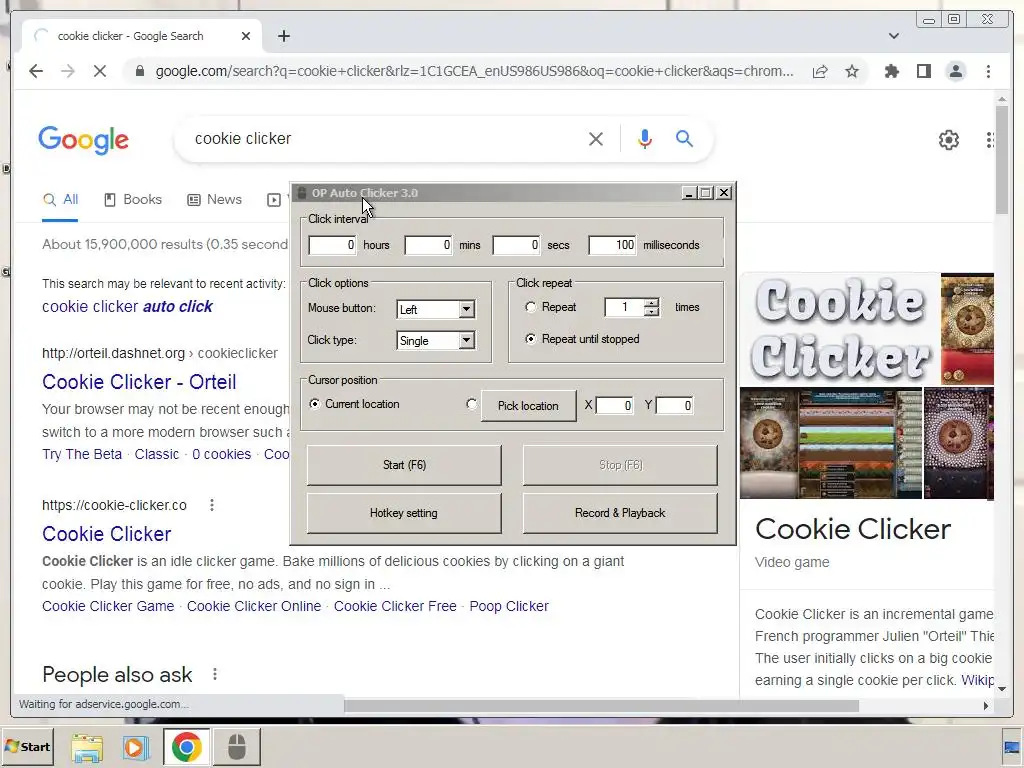Open a new Chrome tab with plus

click(x=283, y=36)
